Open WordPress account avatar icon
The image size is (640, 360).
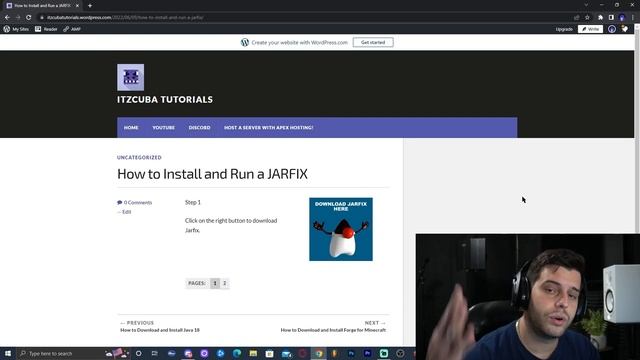[611, 29]
